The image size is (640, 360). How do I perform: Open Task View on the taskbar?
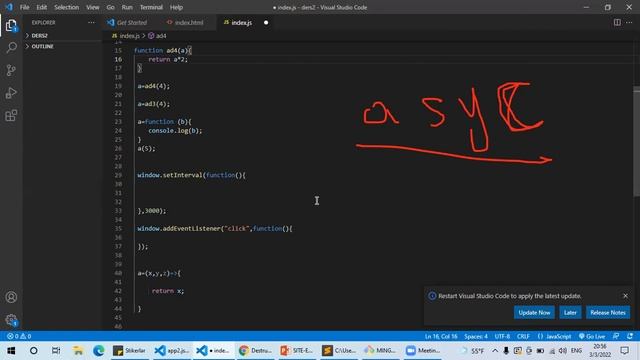point(56,351)
